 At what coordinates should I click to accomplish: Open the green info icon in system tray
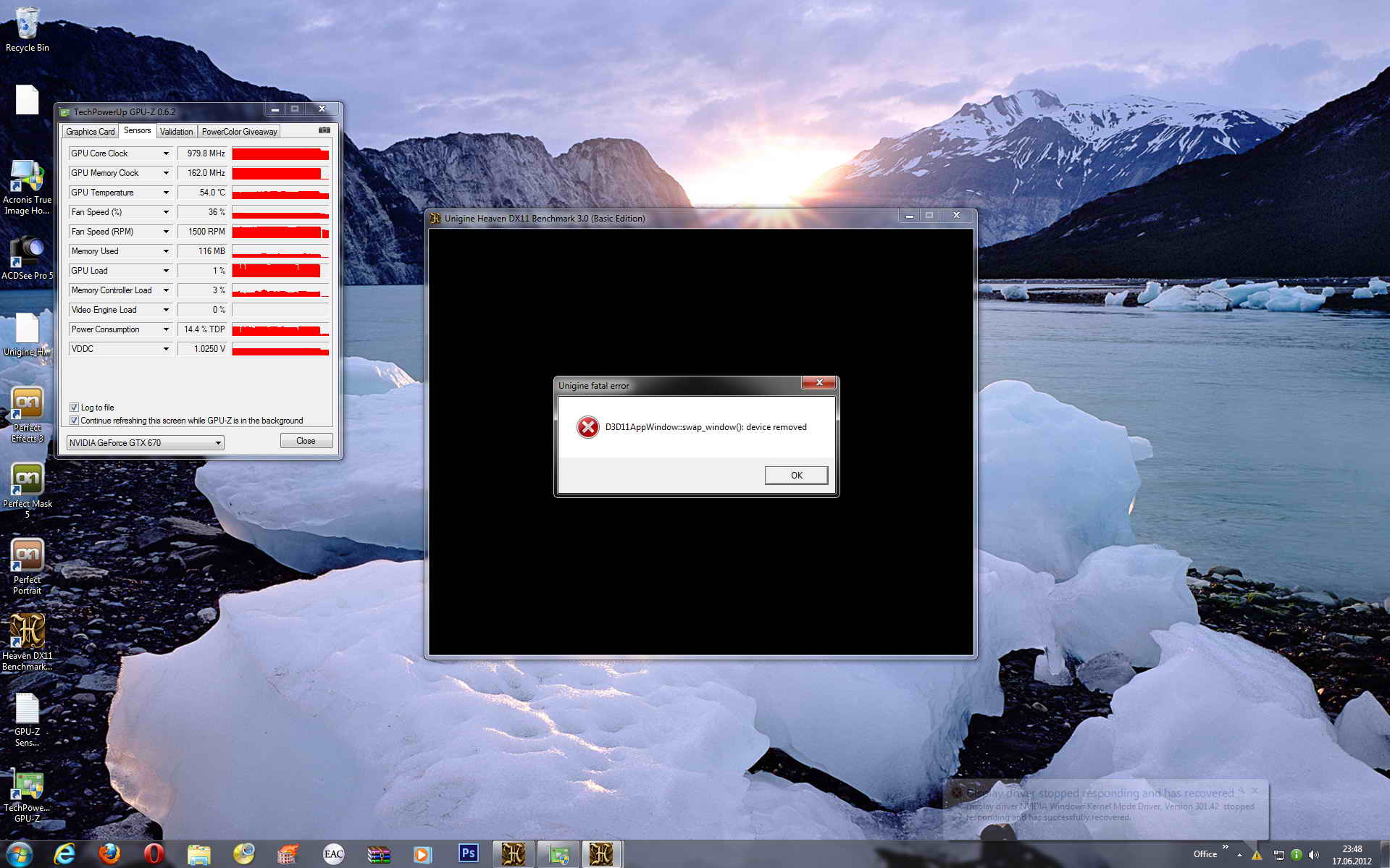pos(1297,855)
